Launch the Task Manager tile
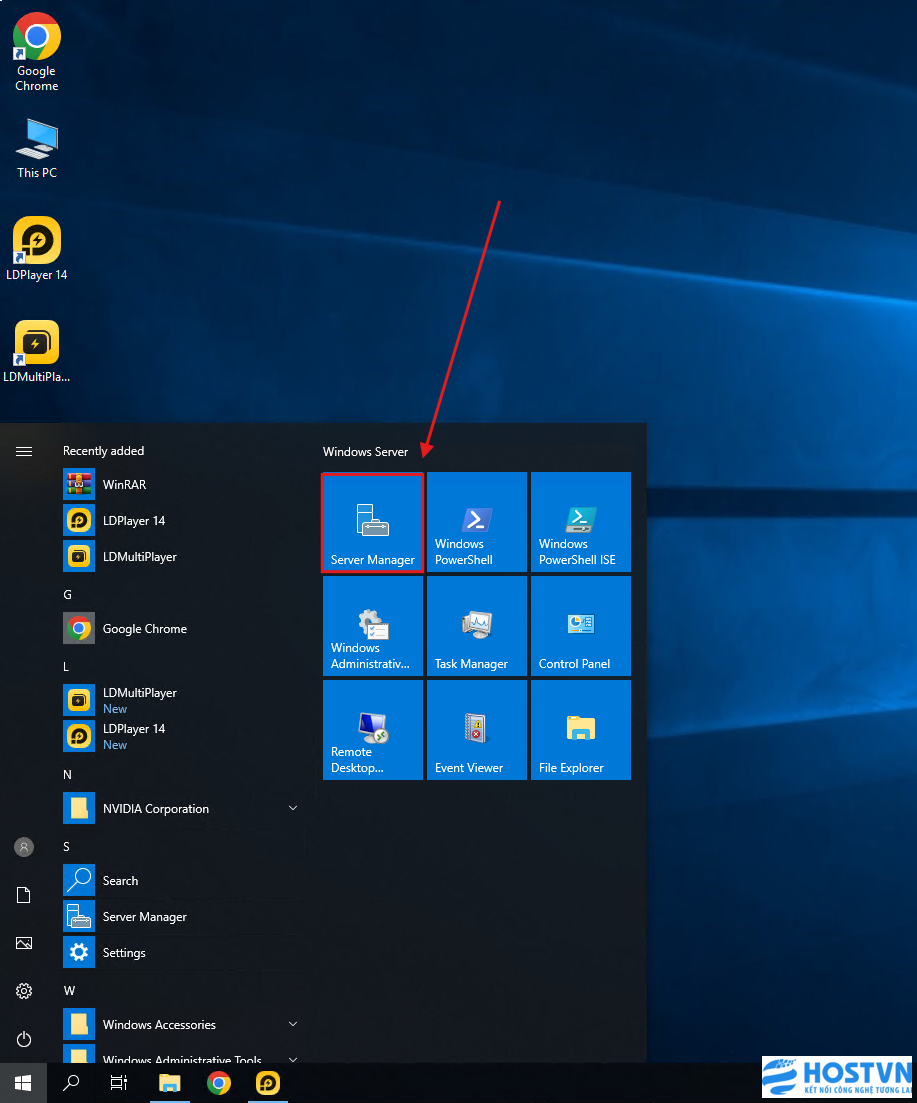This screenshot has width=917, height=1103. point(477,626)
